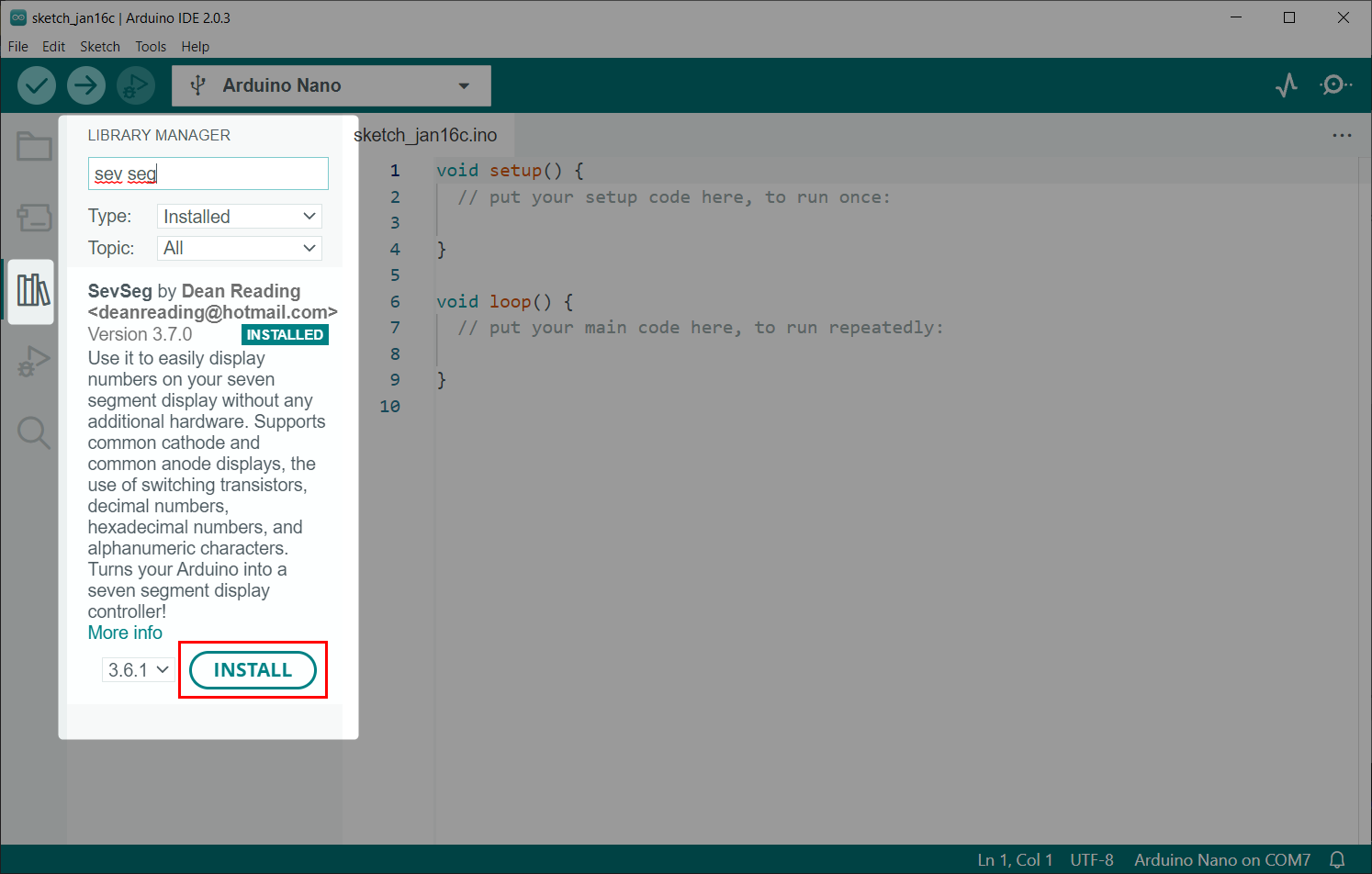Open the Tools menu
Image resolution: width=1372 pixels, height=874 pixels.
click(151, 47)
